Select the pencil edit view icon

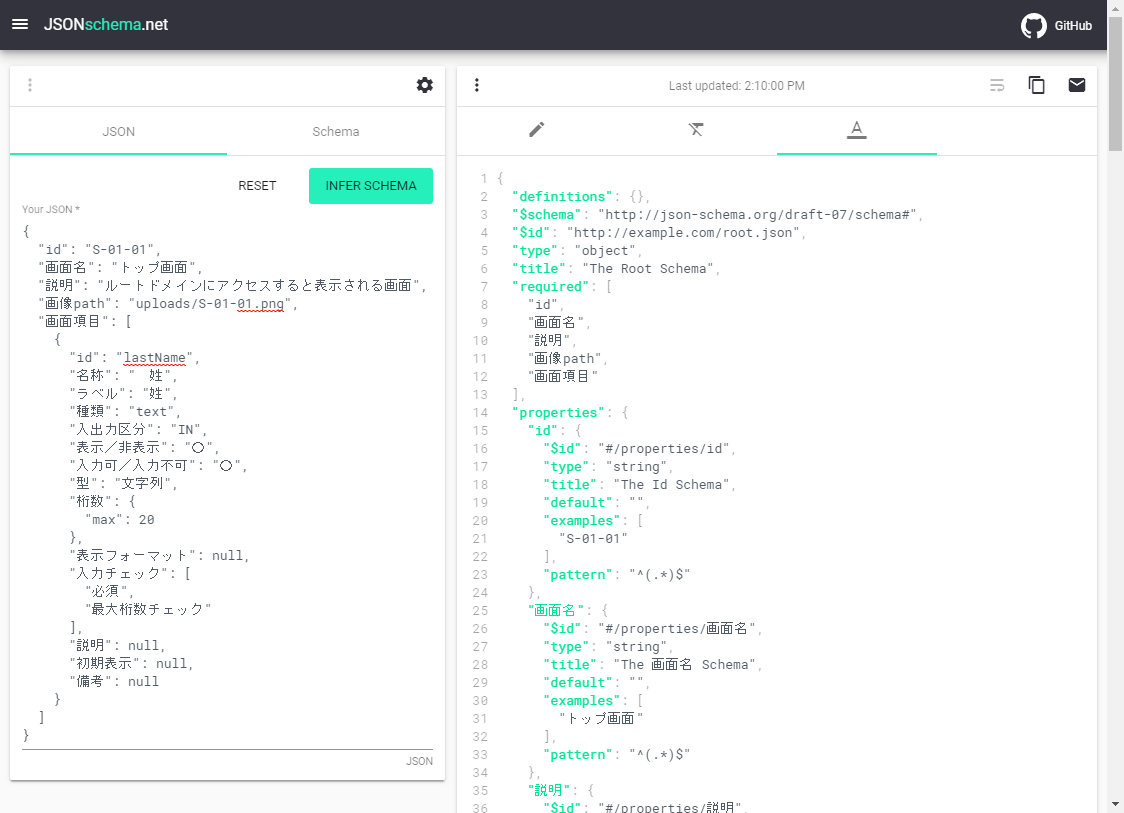pyautogui.click(x=537, y=130)
